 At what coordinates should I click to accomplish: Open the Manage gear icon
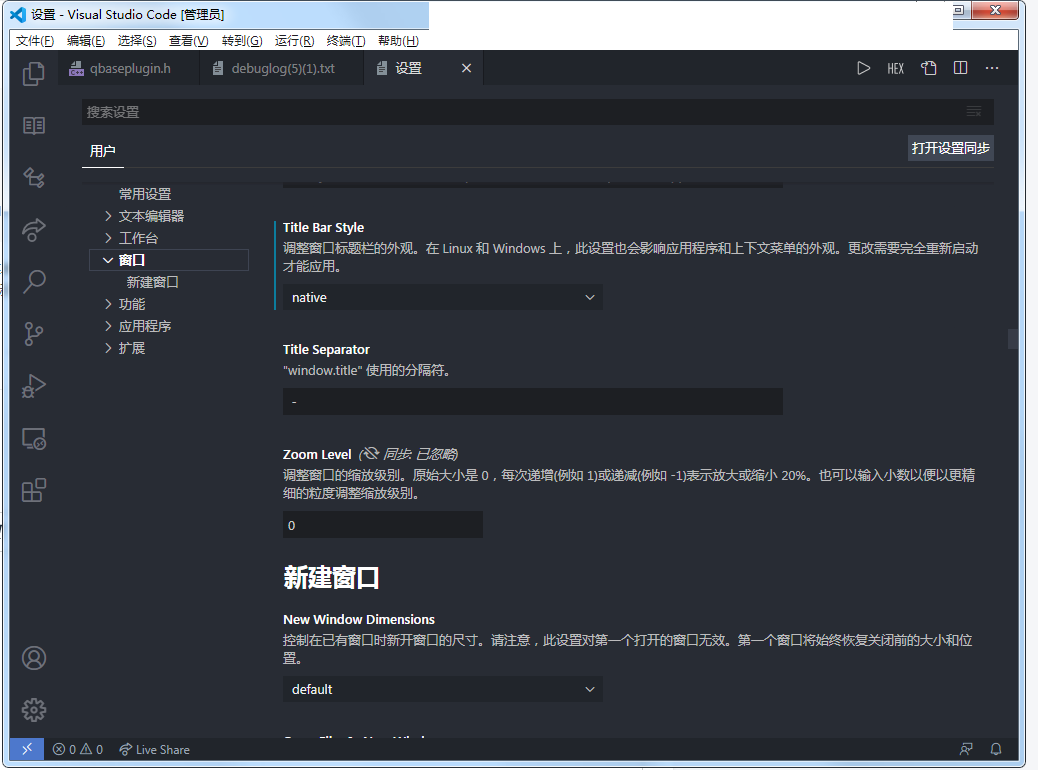pos(34,710)
